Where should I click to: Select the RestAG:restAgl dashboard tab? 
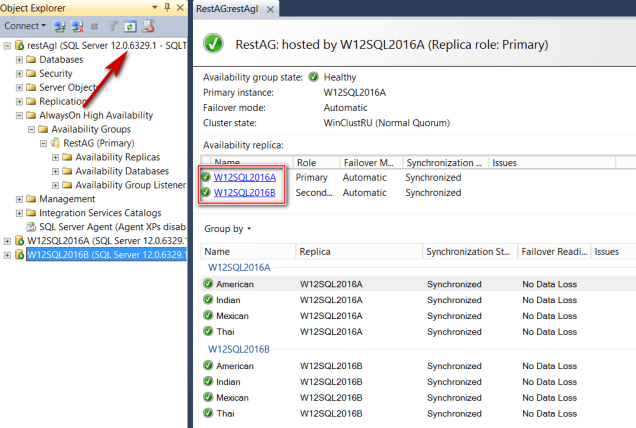click(228, 8)
